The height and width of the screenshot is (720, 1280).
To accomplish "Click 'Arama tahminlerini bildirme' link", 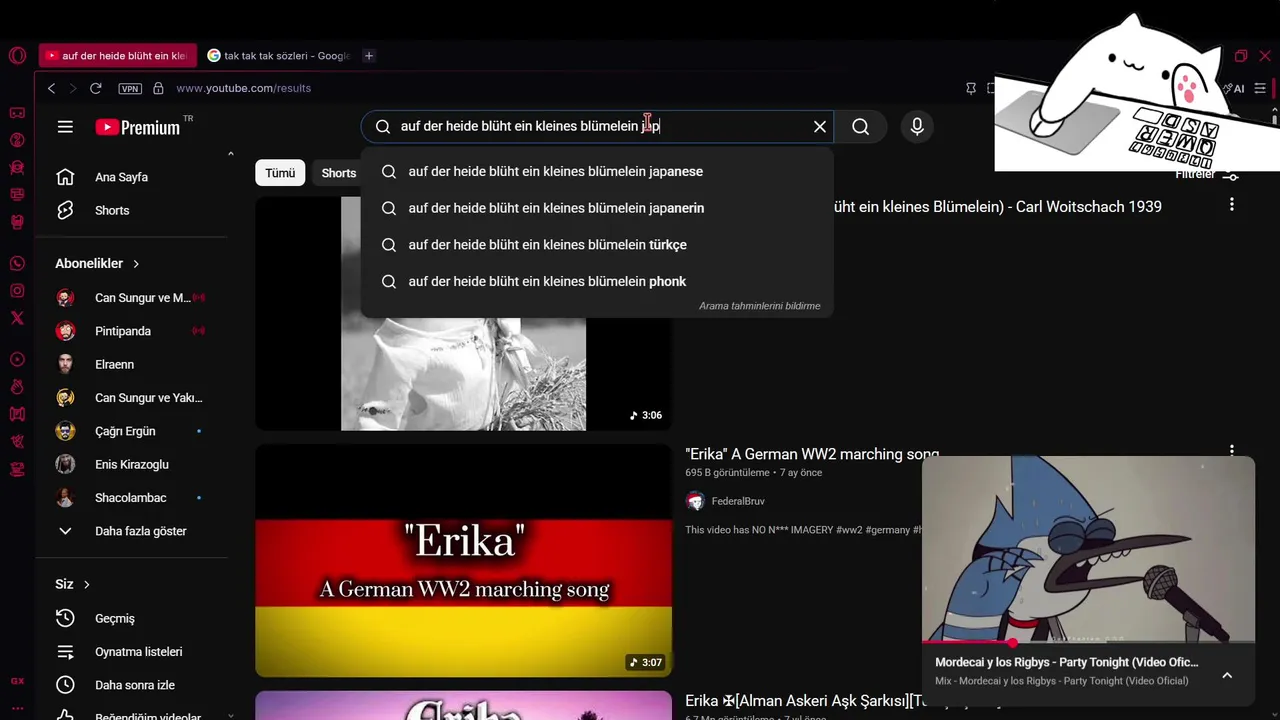I will (x=760, y=306).
